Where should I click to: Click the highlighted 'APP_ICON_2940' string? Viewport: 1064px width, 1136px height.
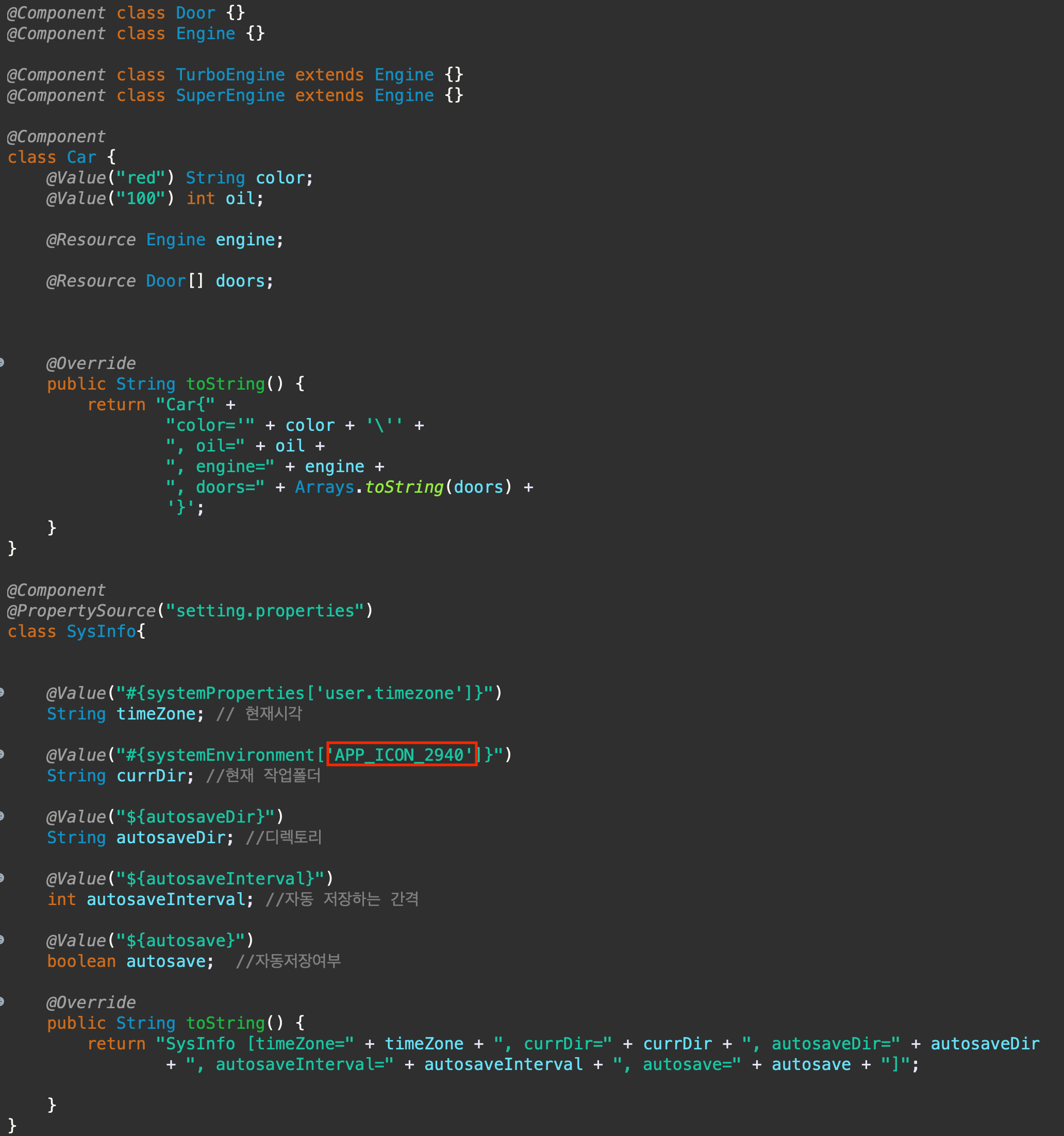[402, 754]
